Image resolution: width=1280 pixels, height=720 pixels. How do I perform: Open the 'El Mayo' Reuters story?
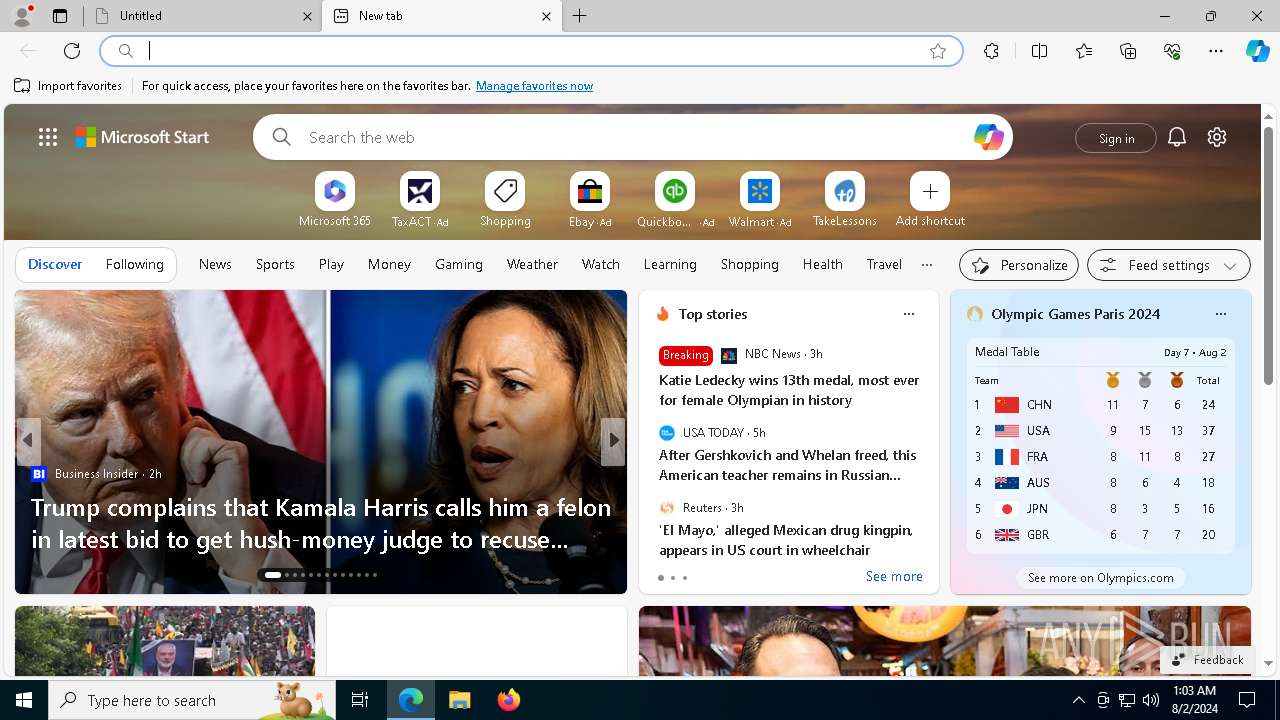[786, 540]
